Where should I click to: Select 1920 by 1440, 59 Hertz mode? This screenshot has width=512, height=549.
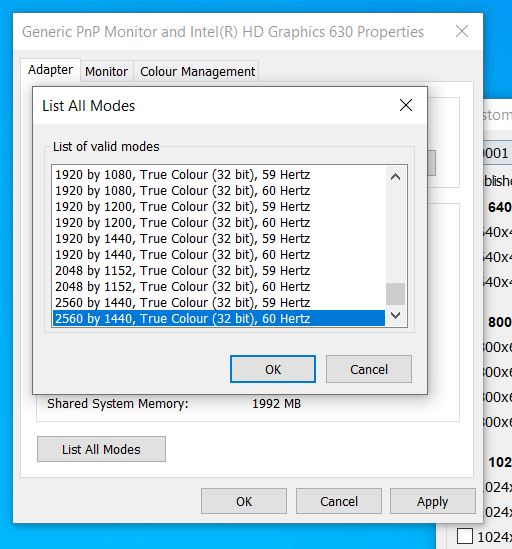pyautogui.click(x=219, y=239)
